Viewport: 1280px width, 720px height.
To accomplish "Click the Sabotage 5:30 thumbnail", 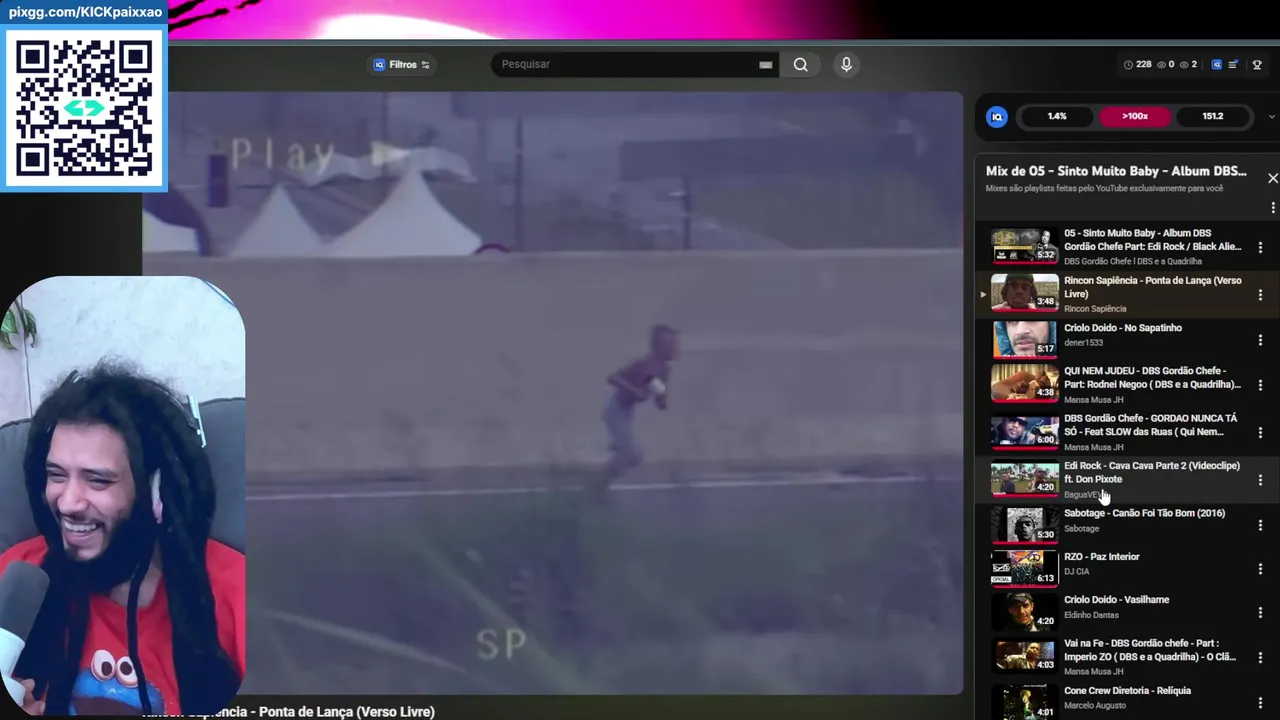I will click(1024, 524).
